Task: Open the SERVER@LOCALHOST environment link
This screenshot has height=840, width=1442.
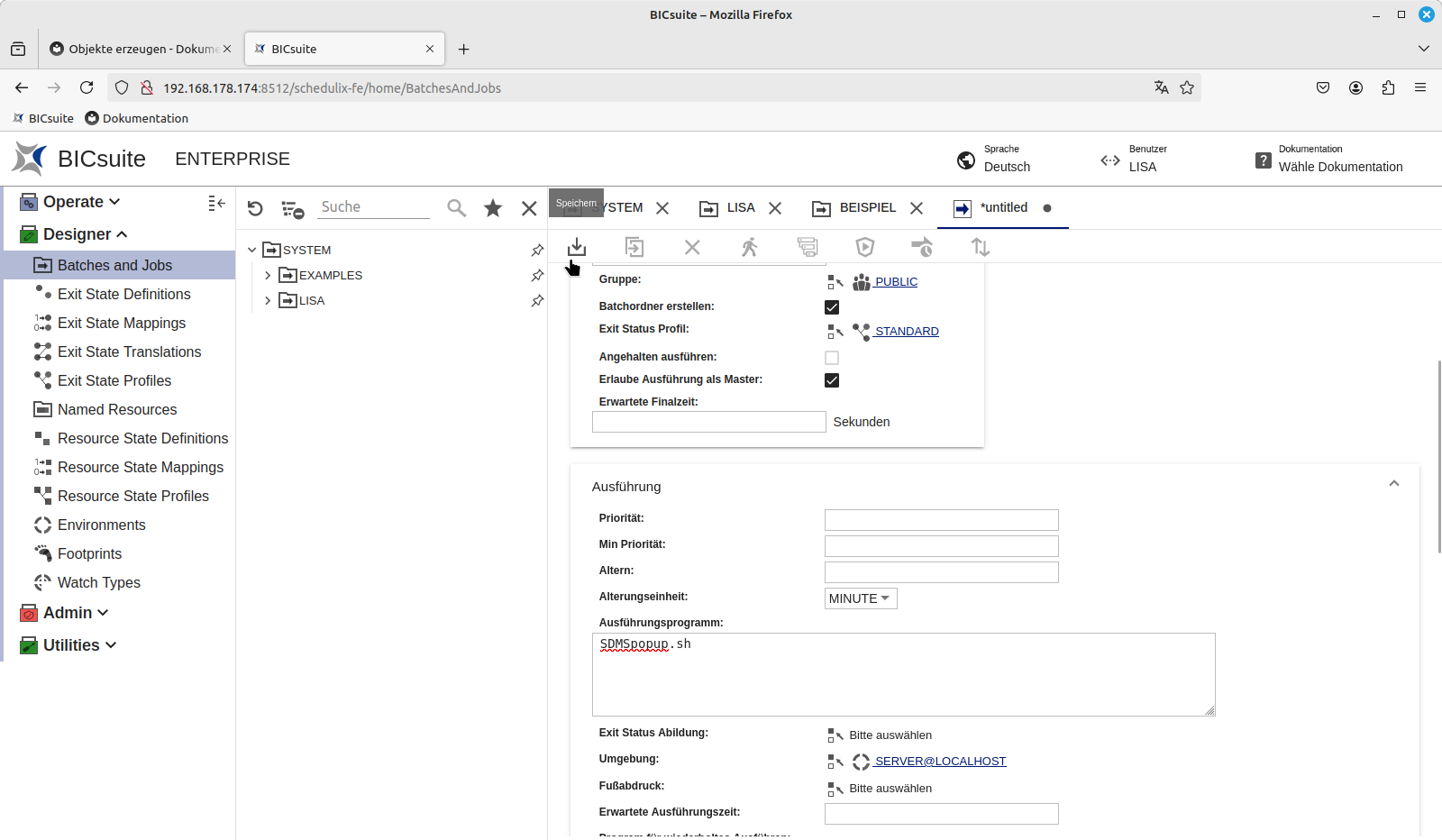Action: (939, 762)
